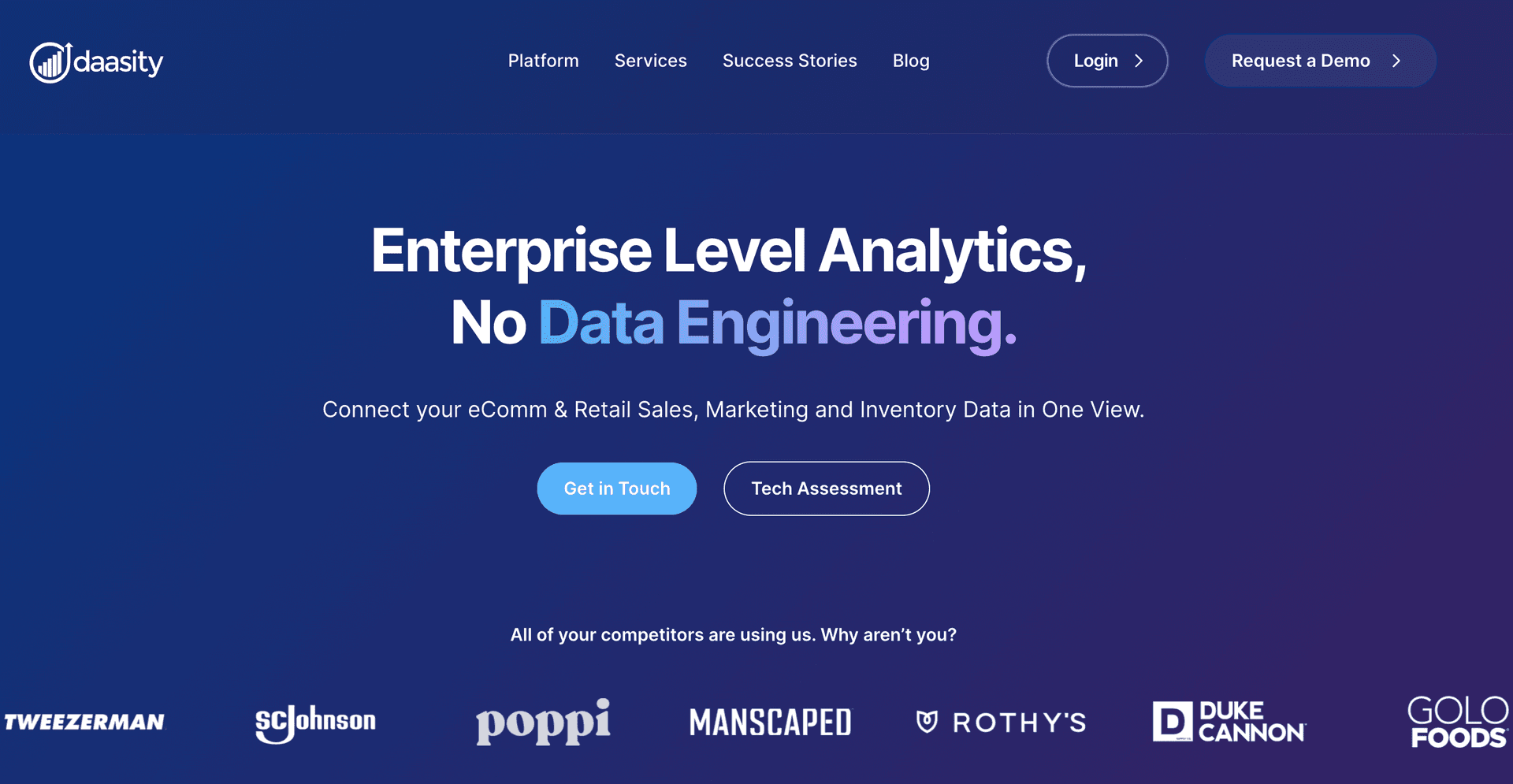Viewport: 1513px width, 784px height.
Task: Click the SC Johnson logo
Action: pyautogui.click(x=315, y=723)
